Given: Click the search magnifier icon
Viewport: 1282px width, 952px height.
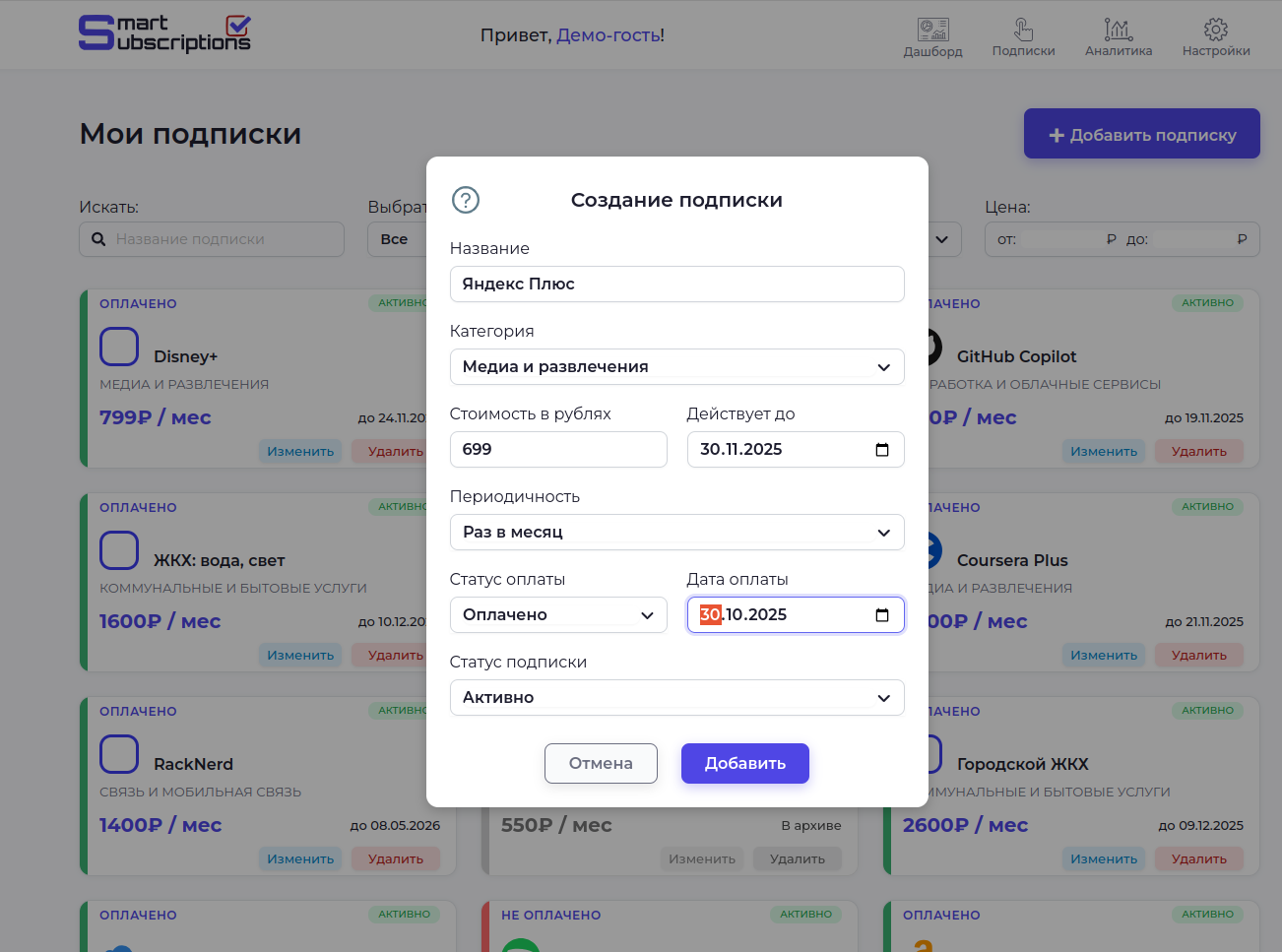Looking at the screenshot, I should [x=98, y=238].
